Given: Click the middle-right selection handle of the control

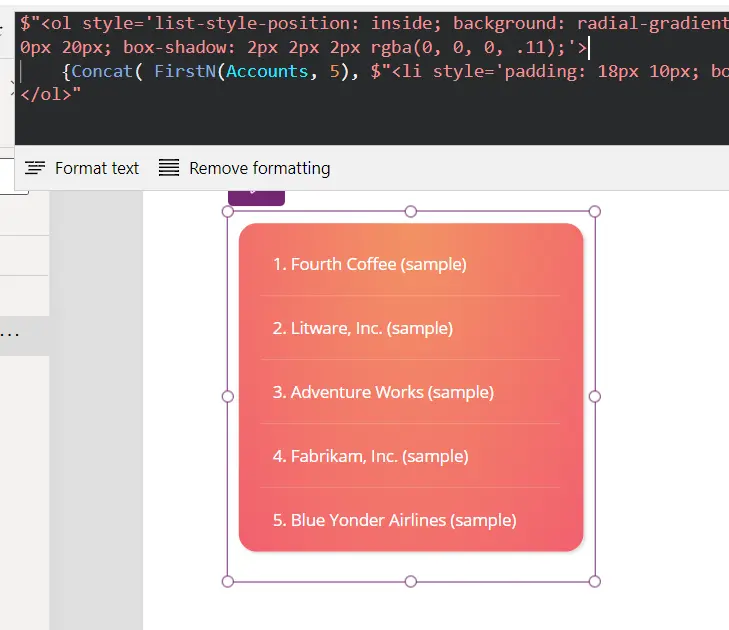Looking at the screenshot, I should click(x=595, y=397).
